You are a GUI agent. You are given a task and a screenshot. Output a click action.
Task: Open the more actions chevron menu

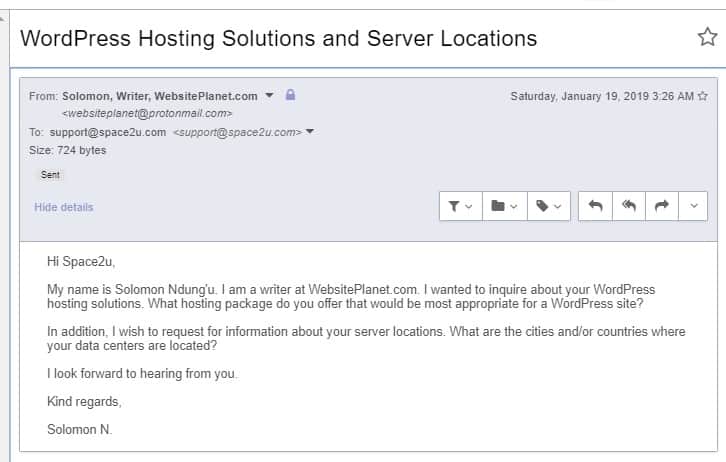point(693,206)
